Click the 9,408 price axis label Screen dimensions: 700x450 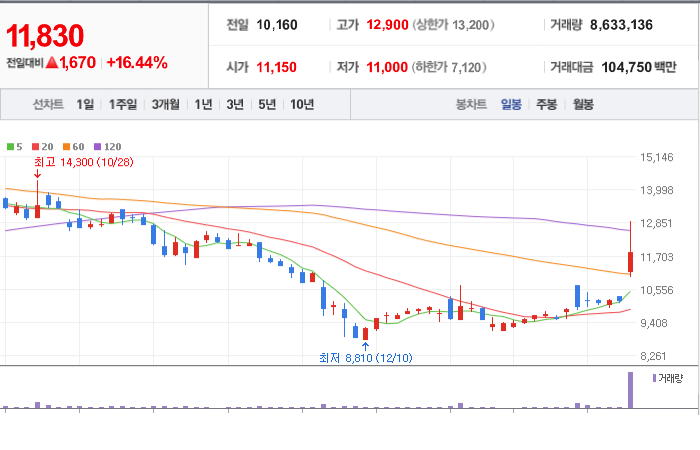click(x=654, y=323)
